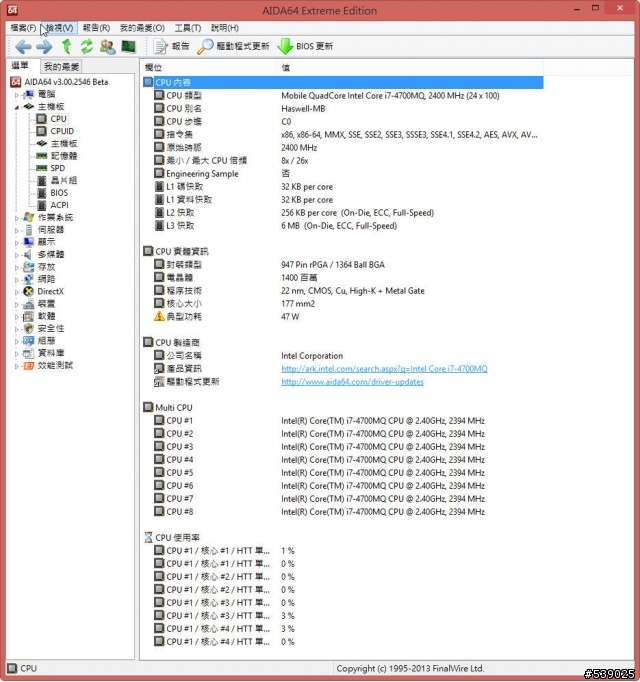Select the L3 快取 row
This screenshot has width=640, height=682.
click(x=343, y=226)
